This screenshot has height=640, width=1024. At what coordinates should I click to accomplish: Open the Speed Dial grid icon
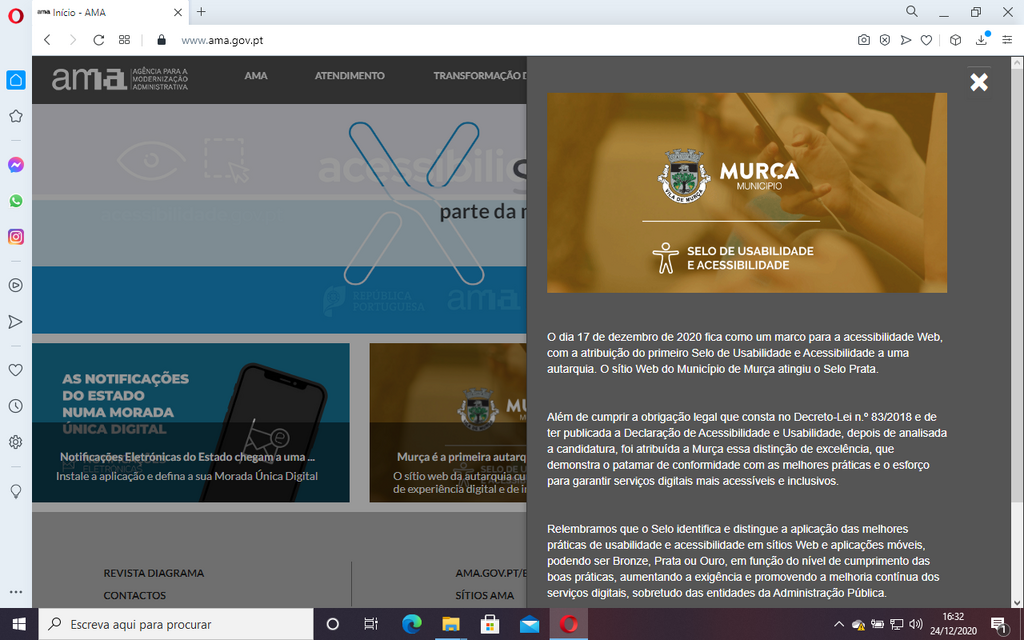(124, 40)
